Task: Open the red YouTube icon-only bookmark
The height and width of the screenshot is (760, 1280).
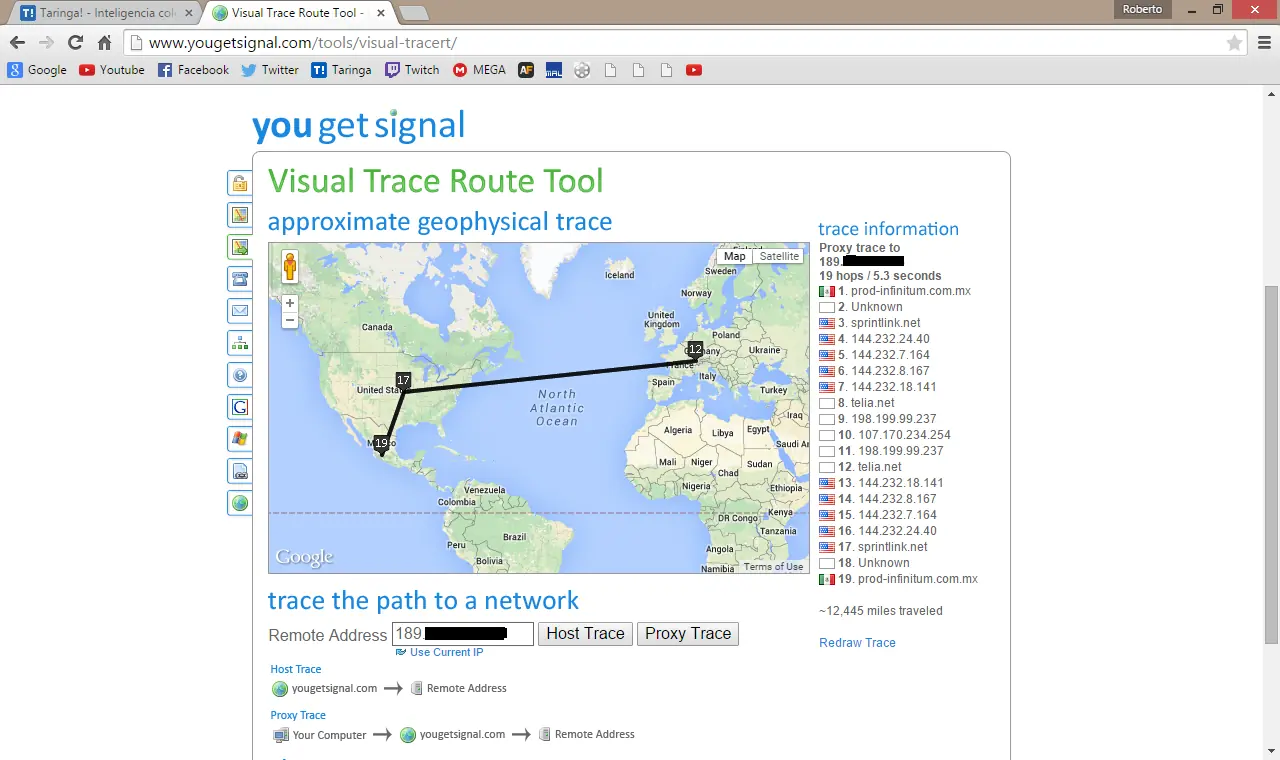Action: coord(694,70)
